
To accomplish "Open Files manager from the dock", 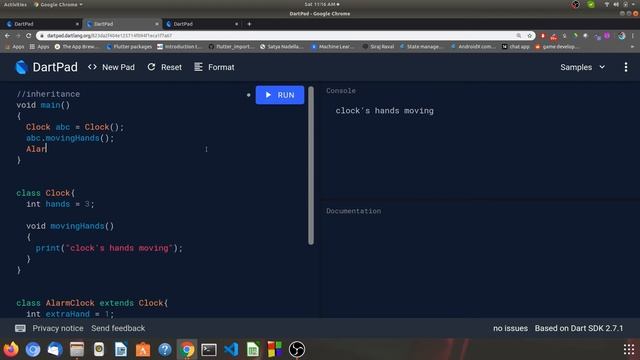I will 77,349.
